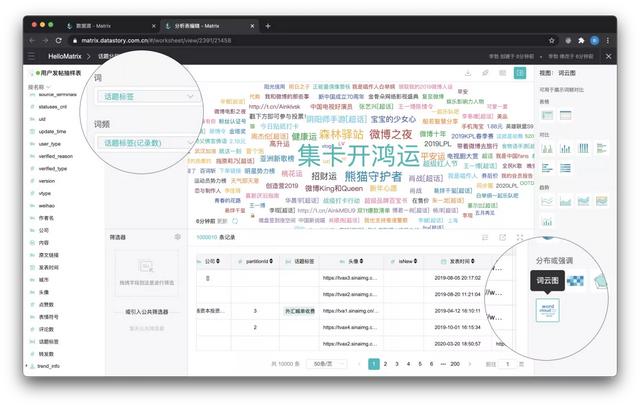Open the hamburger menu beside HelloMatrix
640x407 pixels.
pos(31,56)
